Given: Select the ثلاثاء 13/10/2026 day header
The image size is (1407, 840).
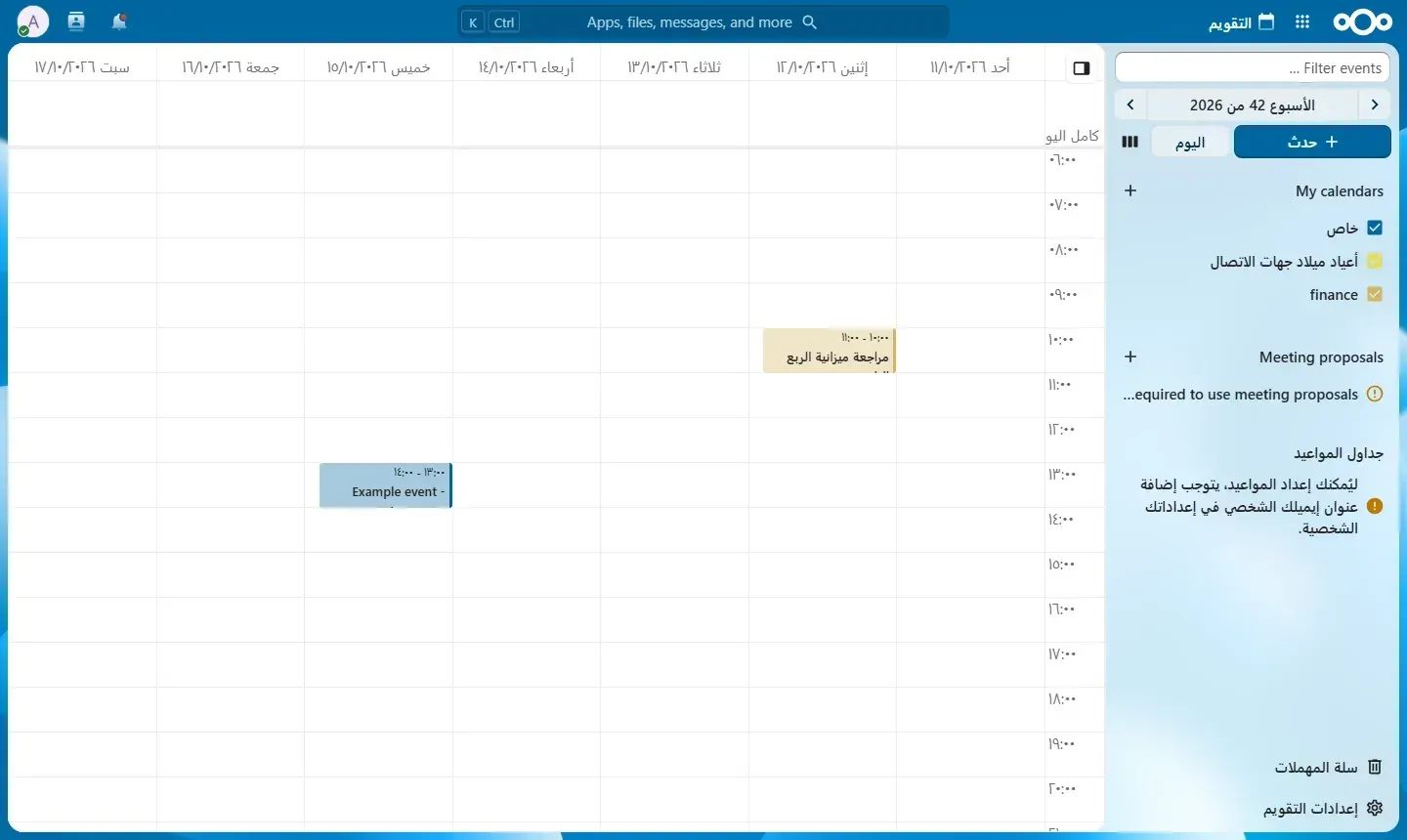Looking at the screenshot, I should pyautogui.click(x=674, y=67).
